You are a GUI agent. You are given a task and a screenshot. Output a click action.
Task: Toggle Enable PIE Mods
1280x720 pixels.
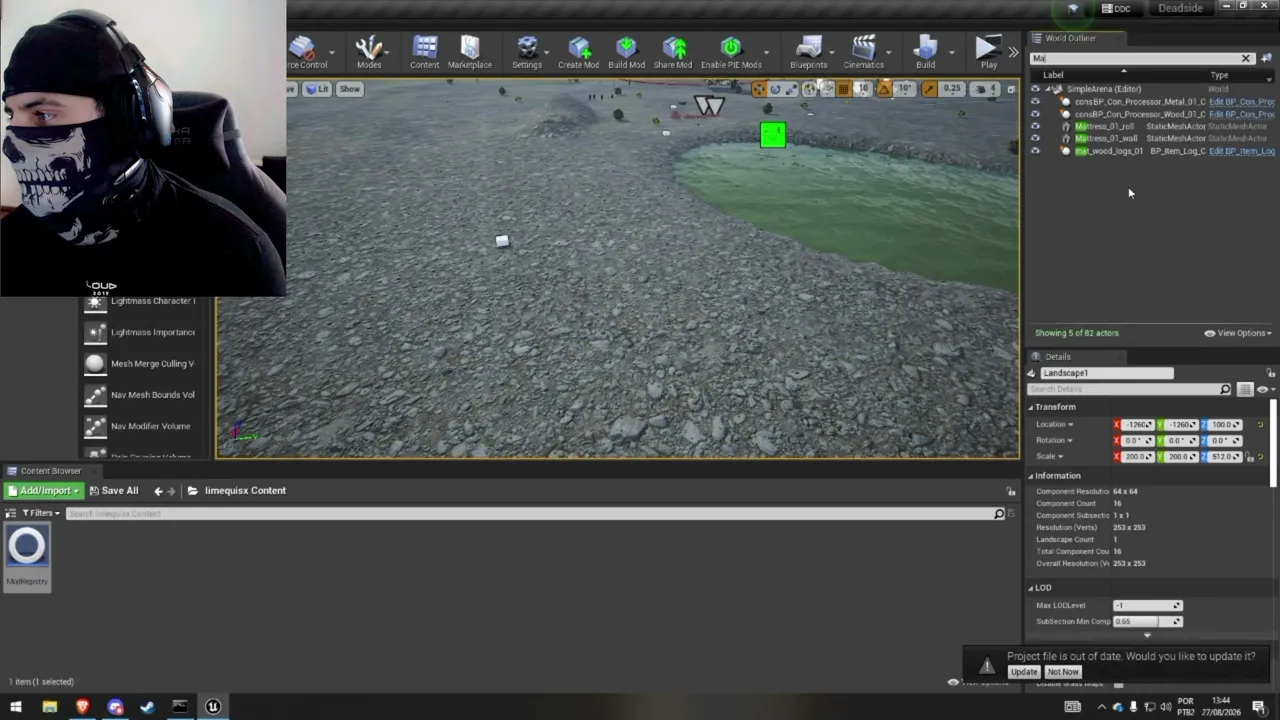731,52
